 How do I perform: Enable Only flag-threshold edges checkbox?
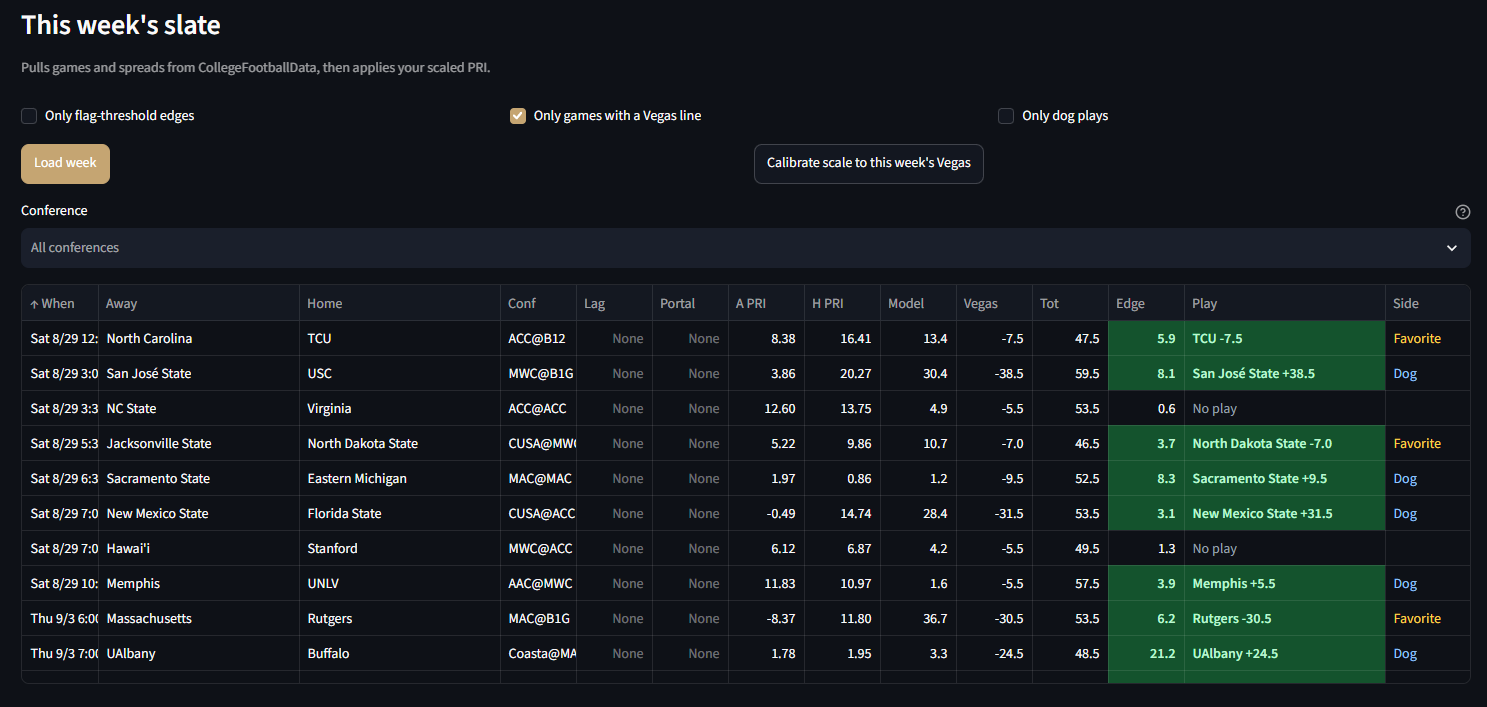tap(29, 116)
